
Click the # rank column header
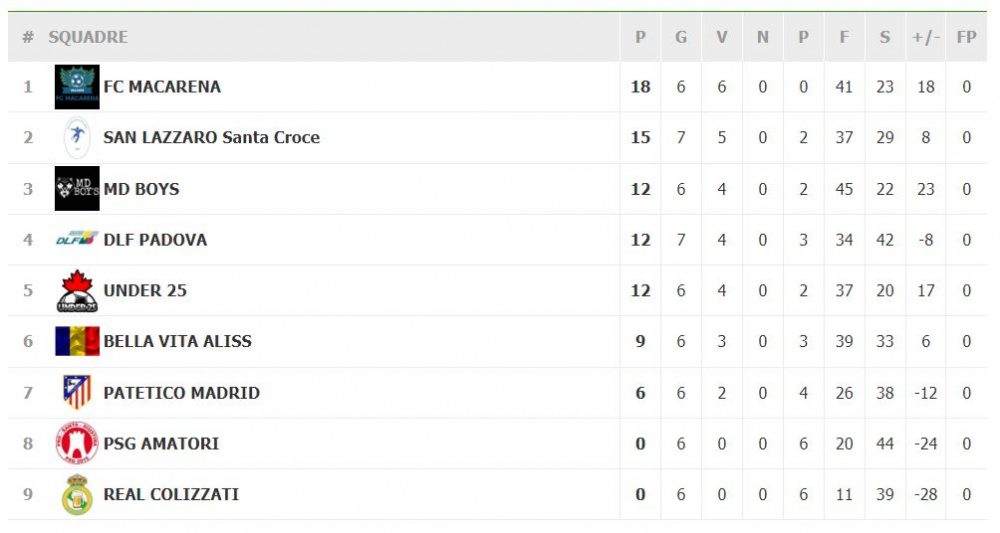click(x=28, y=37)
